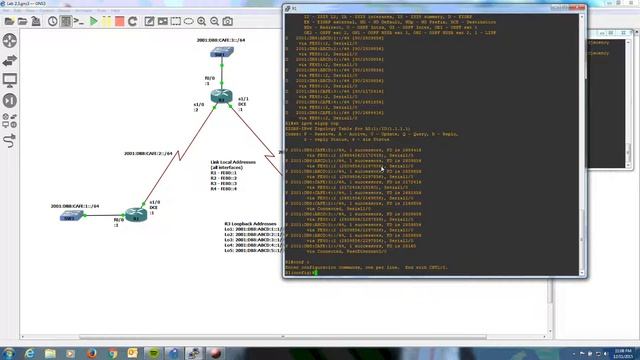Select the bottom-left router node
This screenshot has width=640, height=360.
coord(136,214)
